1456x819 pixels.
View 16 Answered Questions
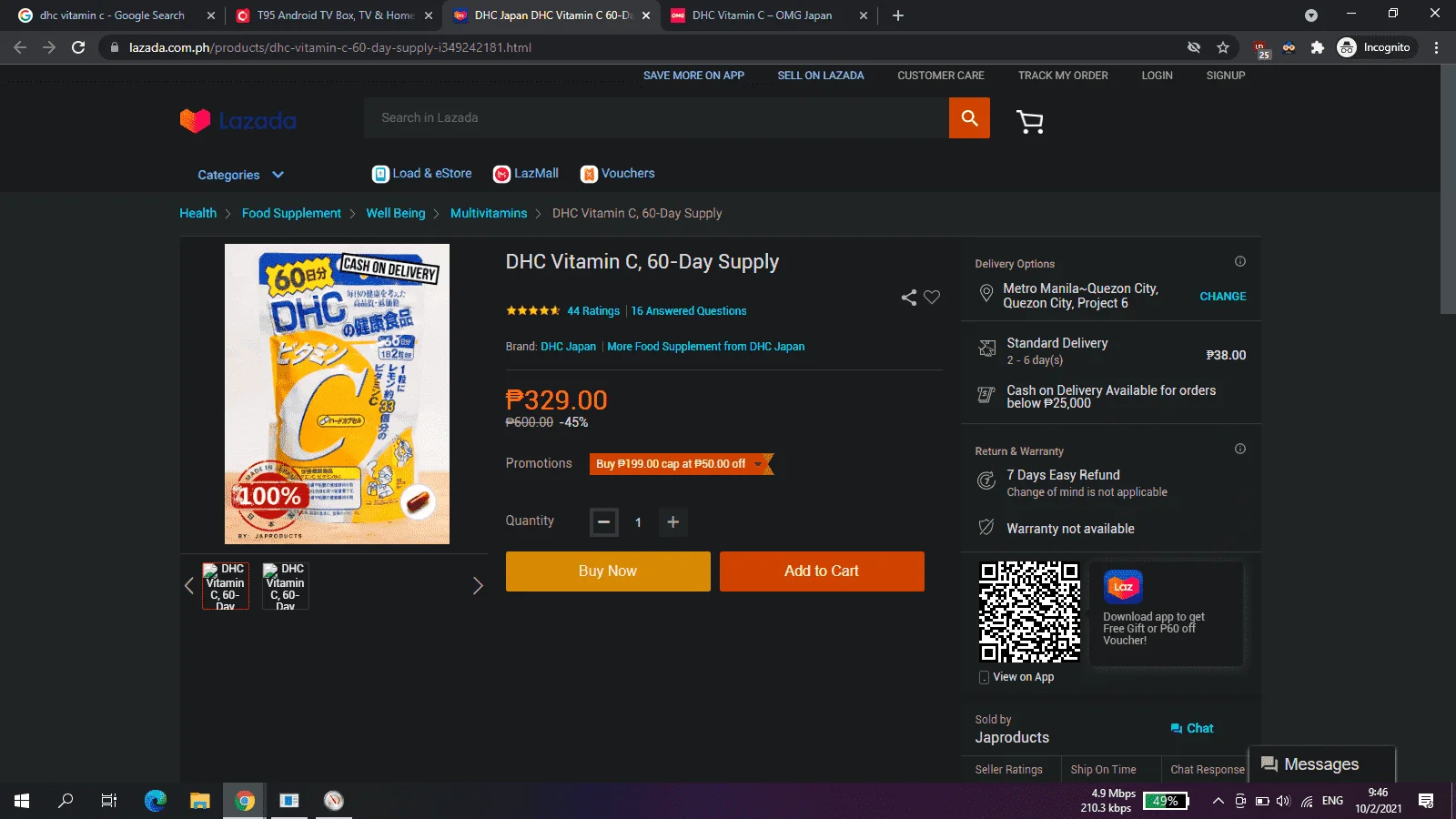pyautogui.click(x=689, y=311)
